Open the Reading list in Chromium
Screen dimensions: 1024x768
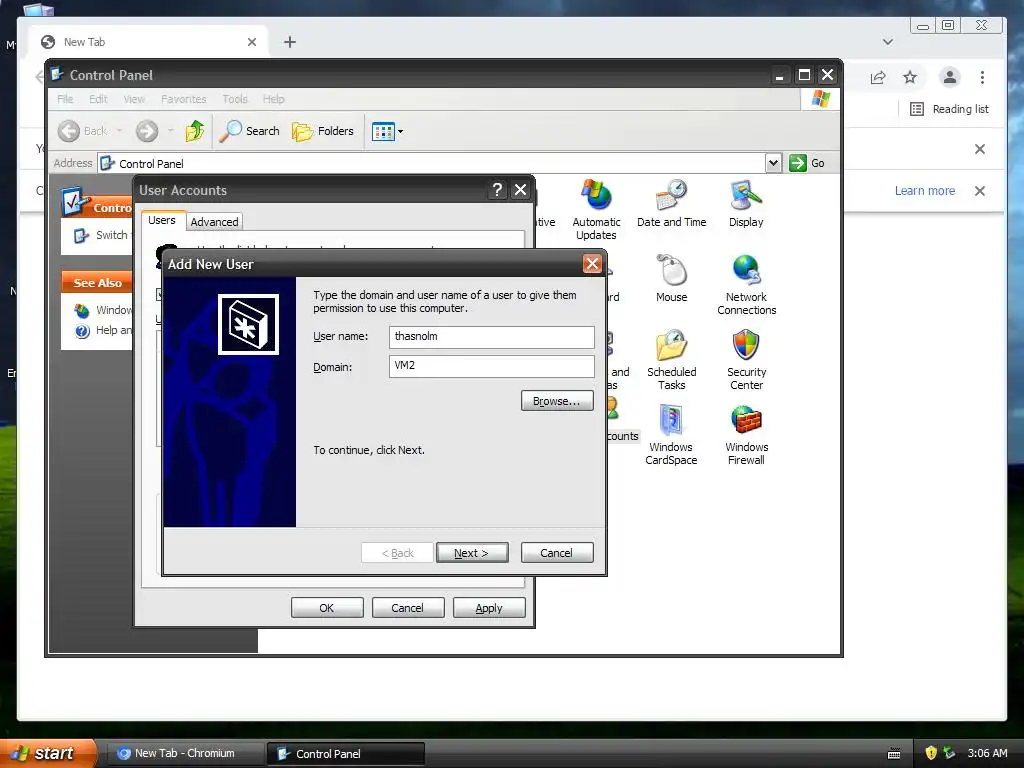point(950,109)
